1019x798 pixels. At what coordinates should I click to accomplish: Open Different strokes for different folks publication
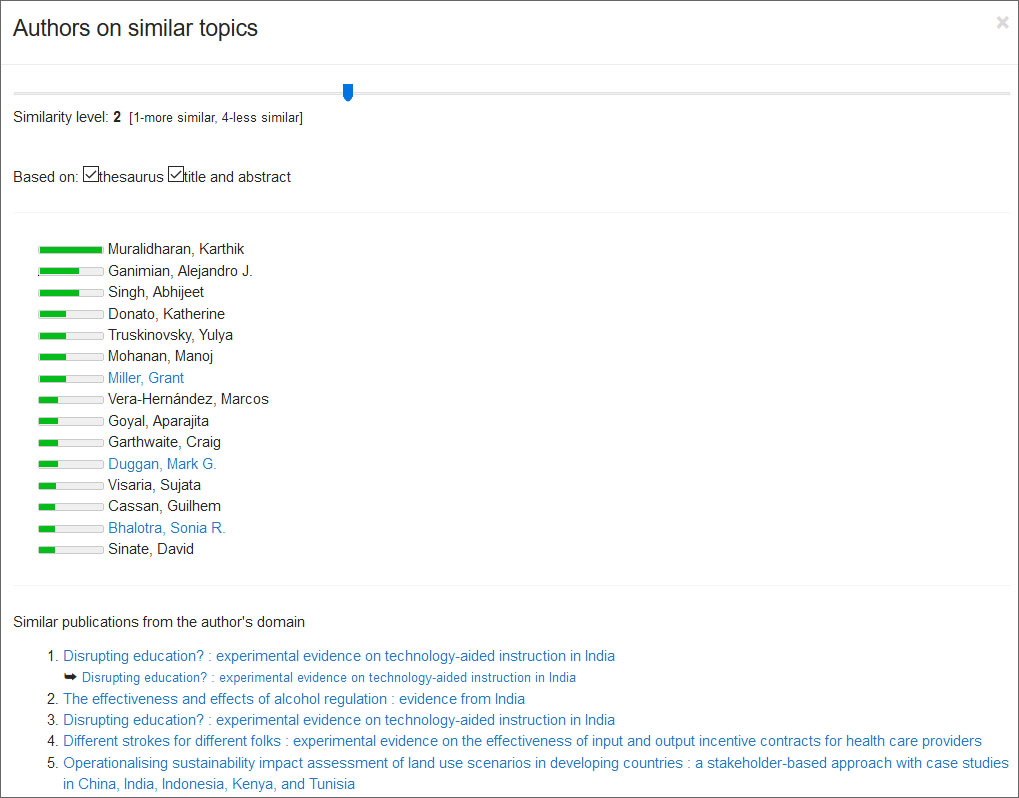click(x=522, y=741)
